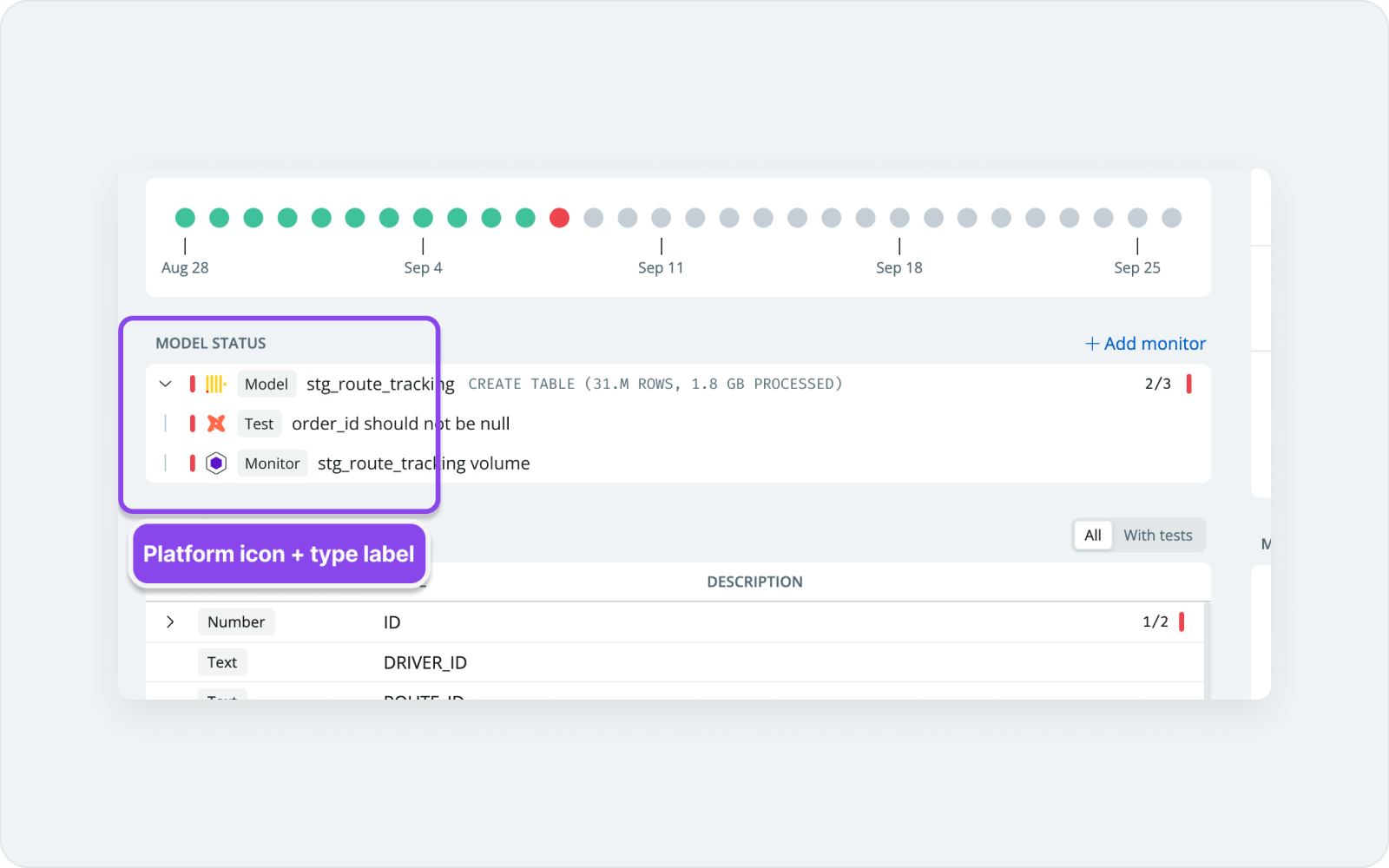This screenshot has height=868, width=1389.
Task: Select the 'Test' type label
Action: [x=259, y=424]
